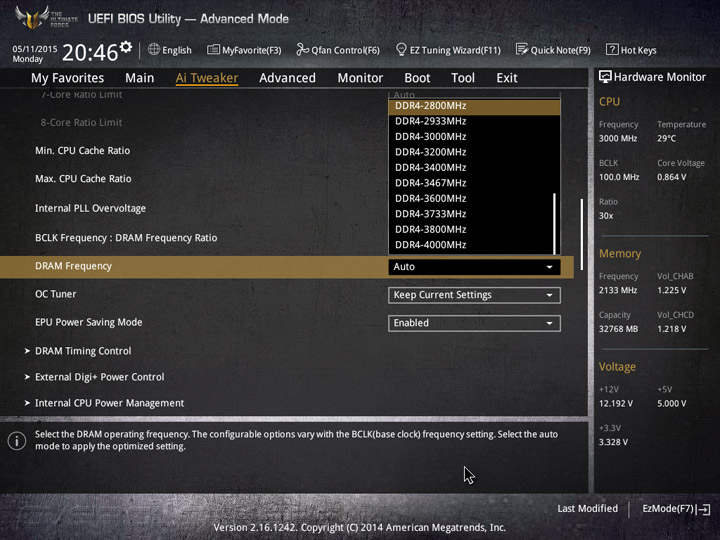Screen dimensions: 720x540
Task: Select DDR4-3733MHz from list
Action: click(471, 214)
